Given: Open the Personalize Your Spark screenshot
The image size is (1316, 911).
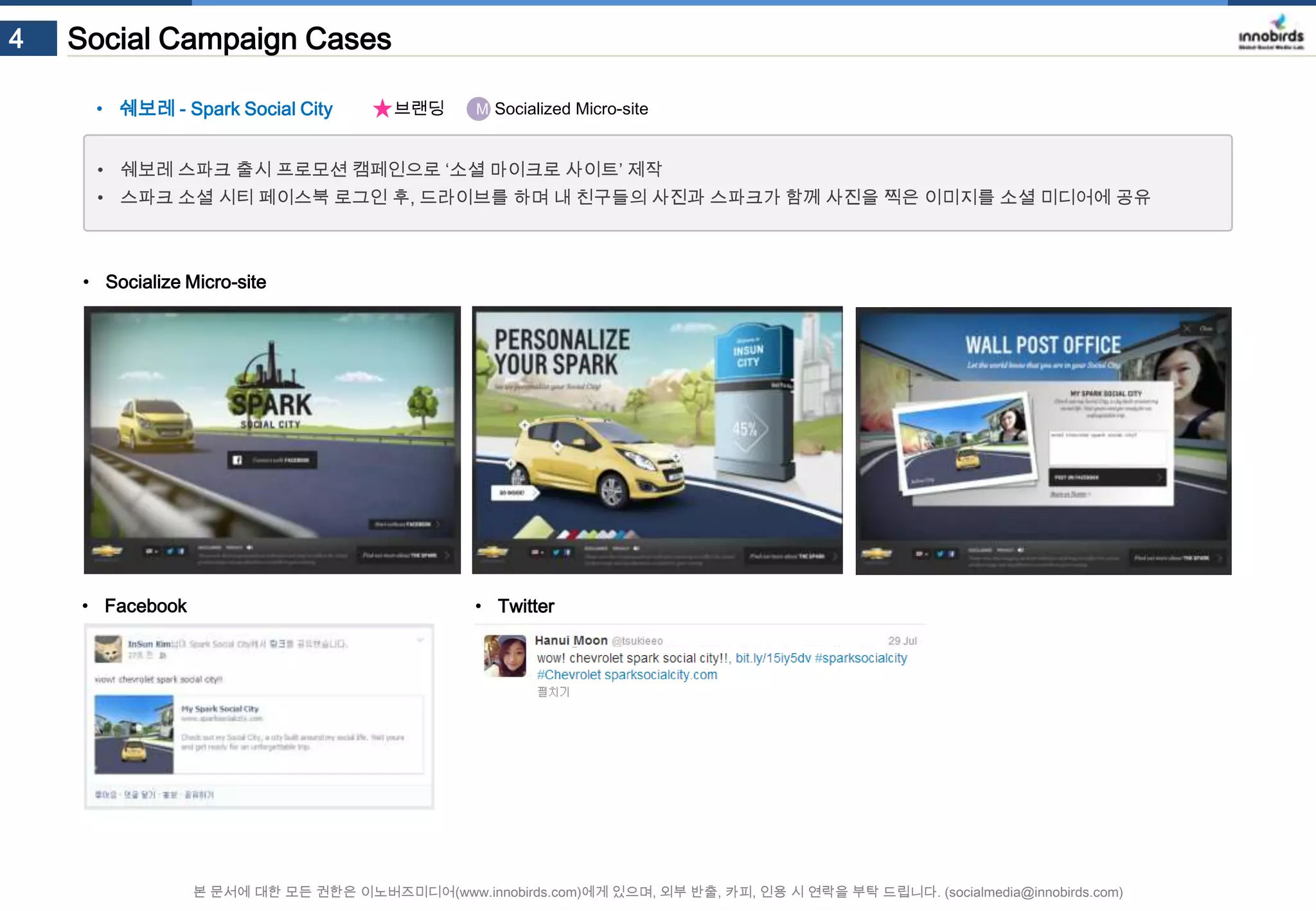Looking at the screenshot, I should [x=657, y=440].
